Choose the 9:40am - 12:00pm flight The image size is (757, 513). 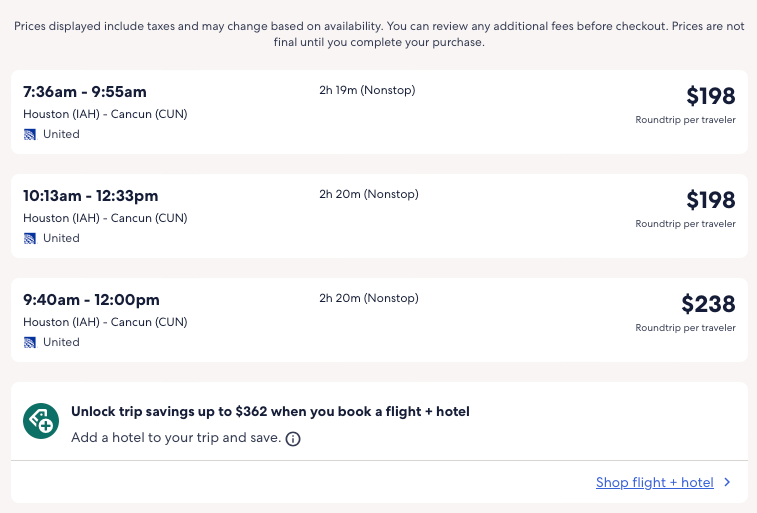91,300
